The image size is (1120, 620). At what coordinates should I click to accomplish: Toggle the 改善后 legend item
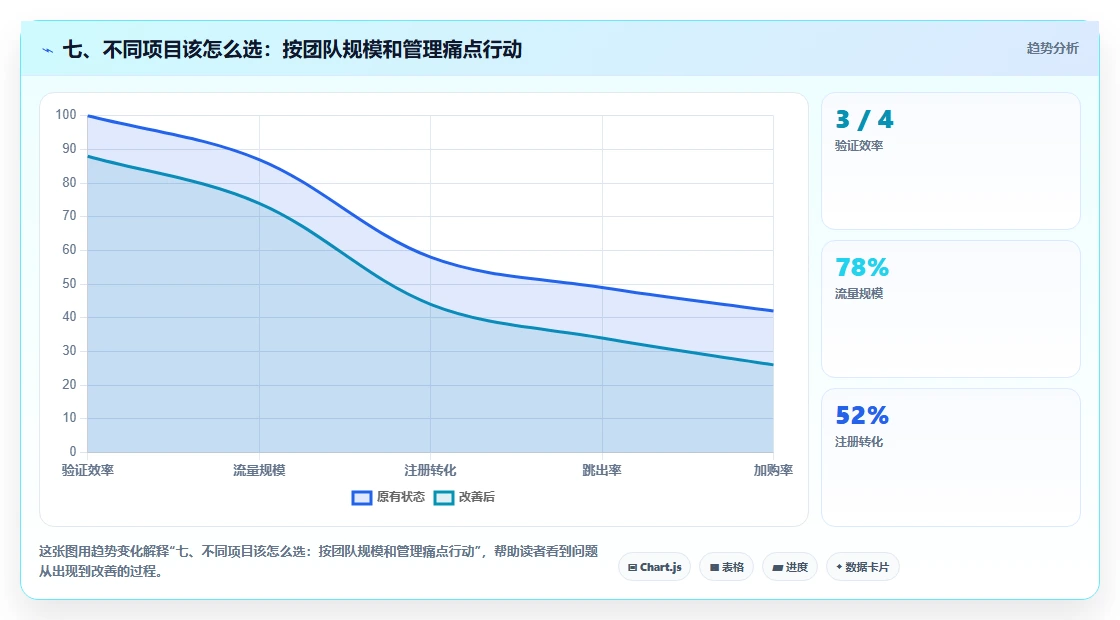(464, 497)
